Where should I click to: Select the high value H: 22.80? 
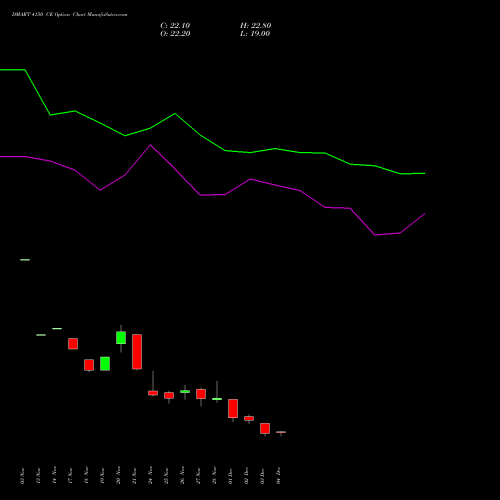click(x=255, y=26)
